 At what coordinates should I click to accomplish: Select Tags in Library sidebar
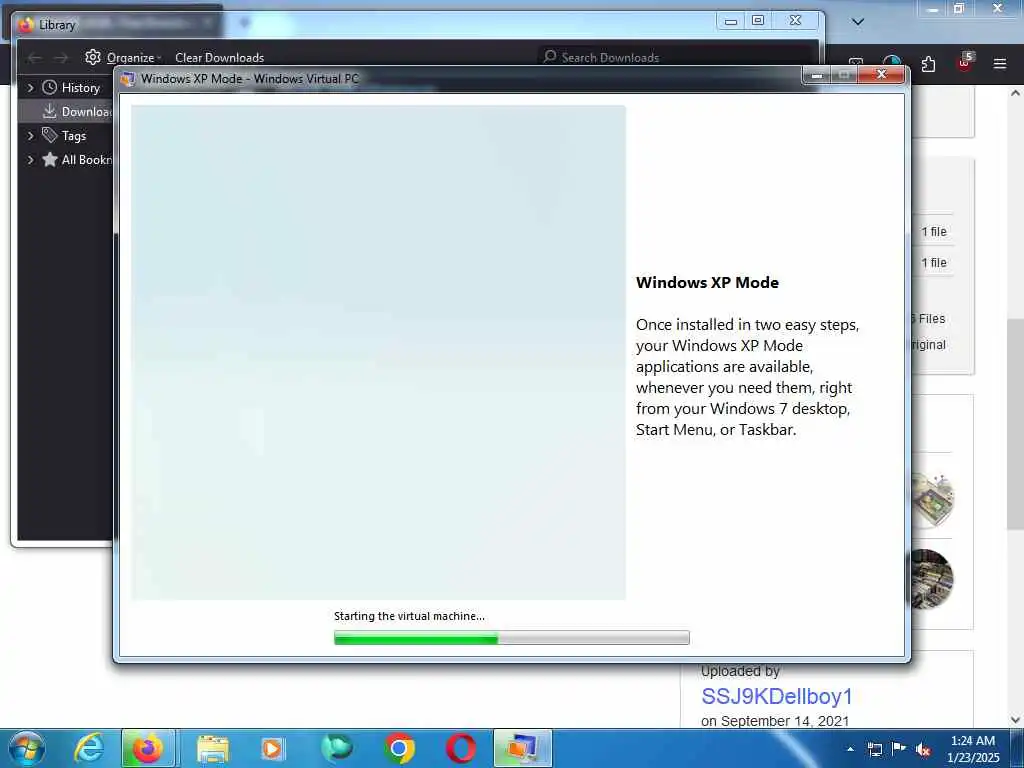point(64,135)
